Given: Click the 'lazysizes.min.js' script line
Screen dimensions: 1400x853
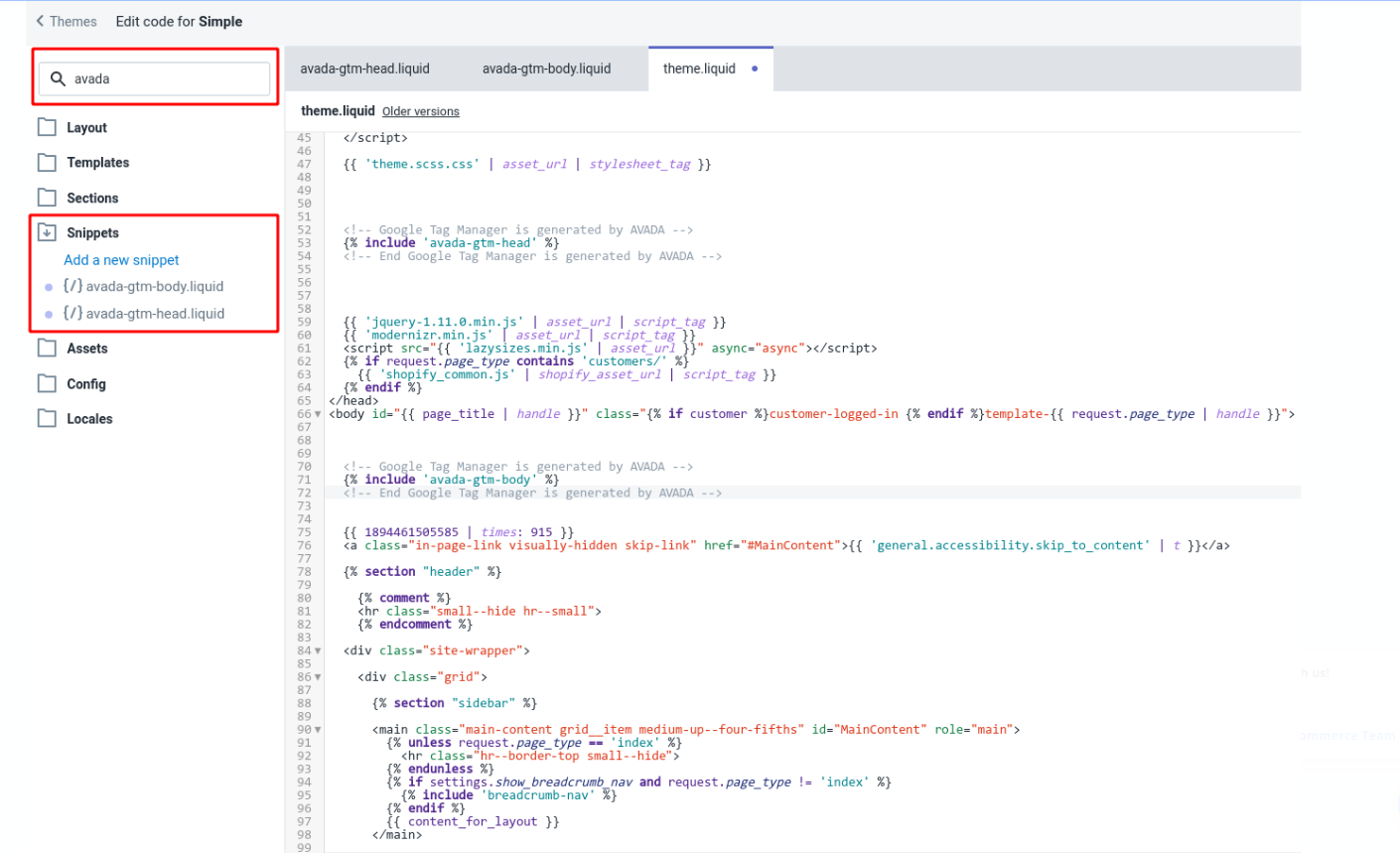Looking at the screenshot, I should click(611, 349).
